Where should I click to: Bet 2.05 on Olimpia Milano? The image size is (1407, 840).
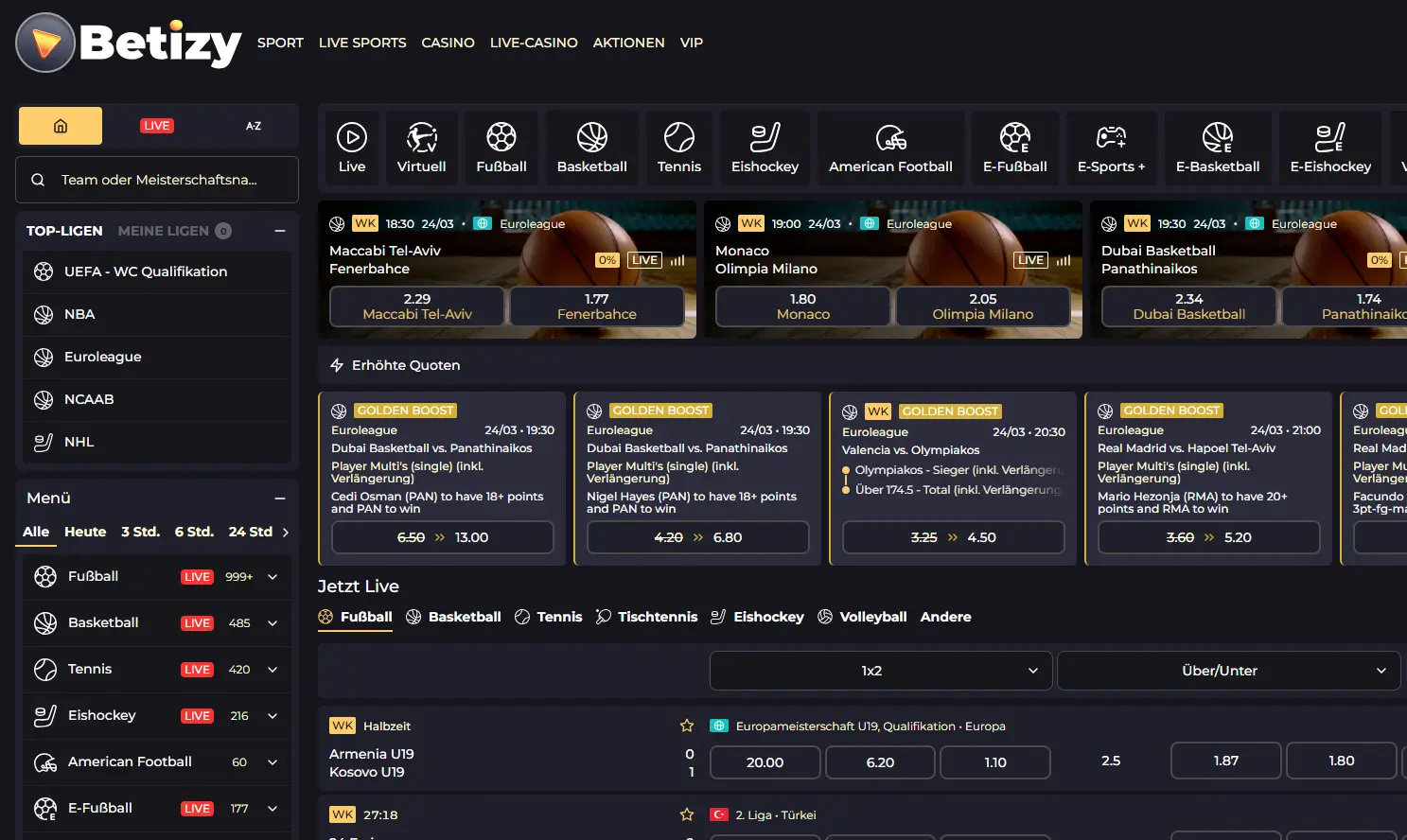983,306
